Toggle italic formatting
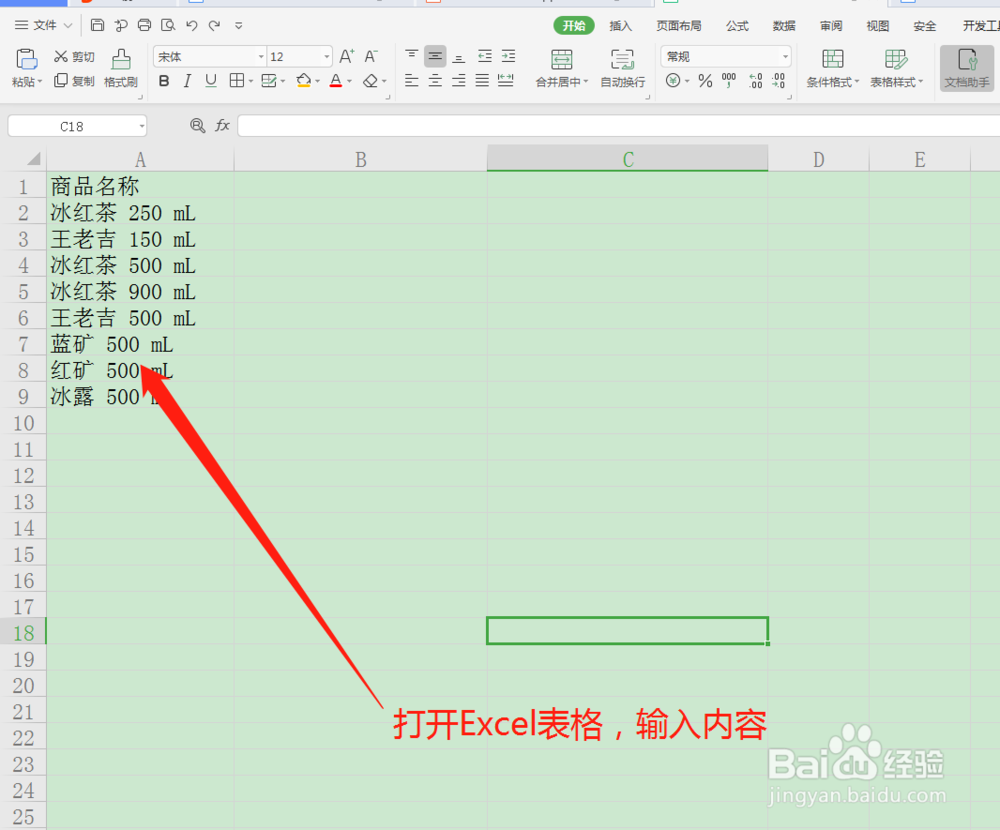1000x830 pixels. point(187,81)
